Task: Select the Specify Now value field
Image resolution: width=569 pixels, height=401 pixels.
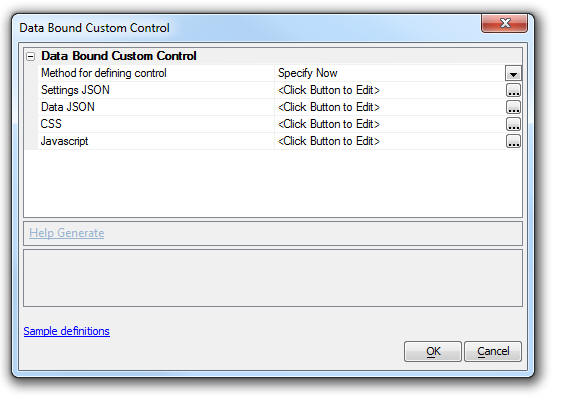Action: tap(390, 73)
